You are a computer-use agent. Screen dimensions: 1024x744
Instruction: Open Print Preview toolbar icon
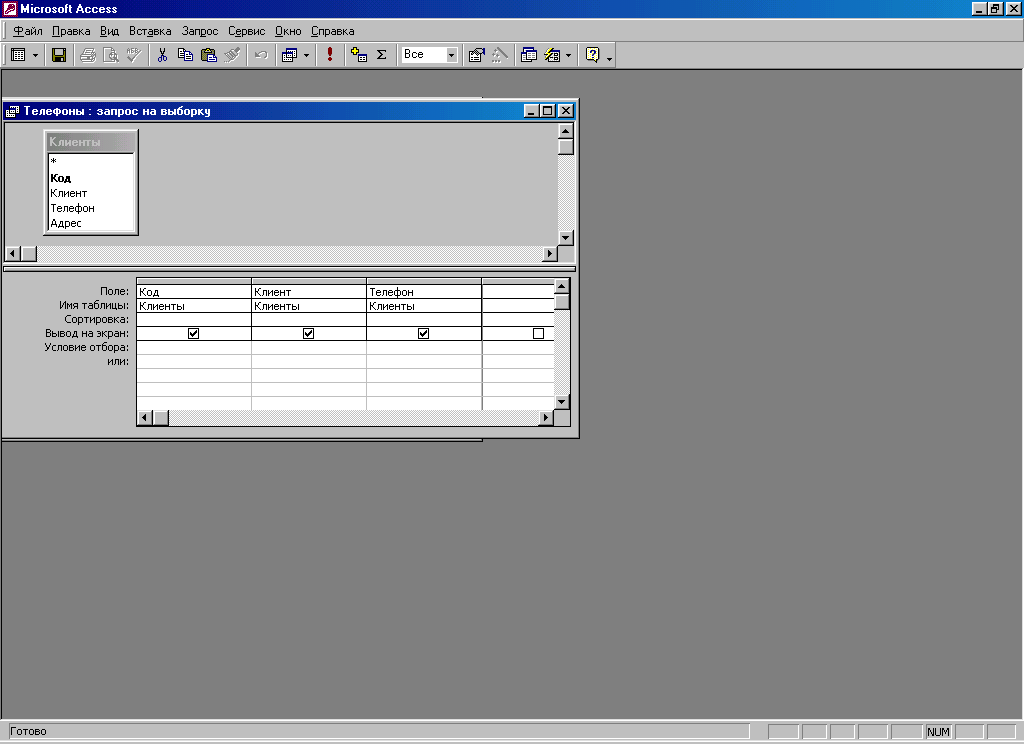(111, 55)
